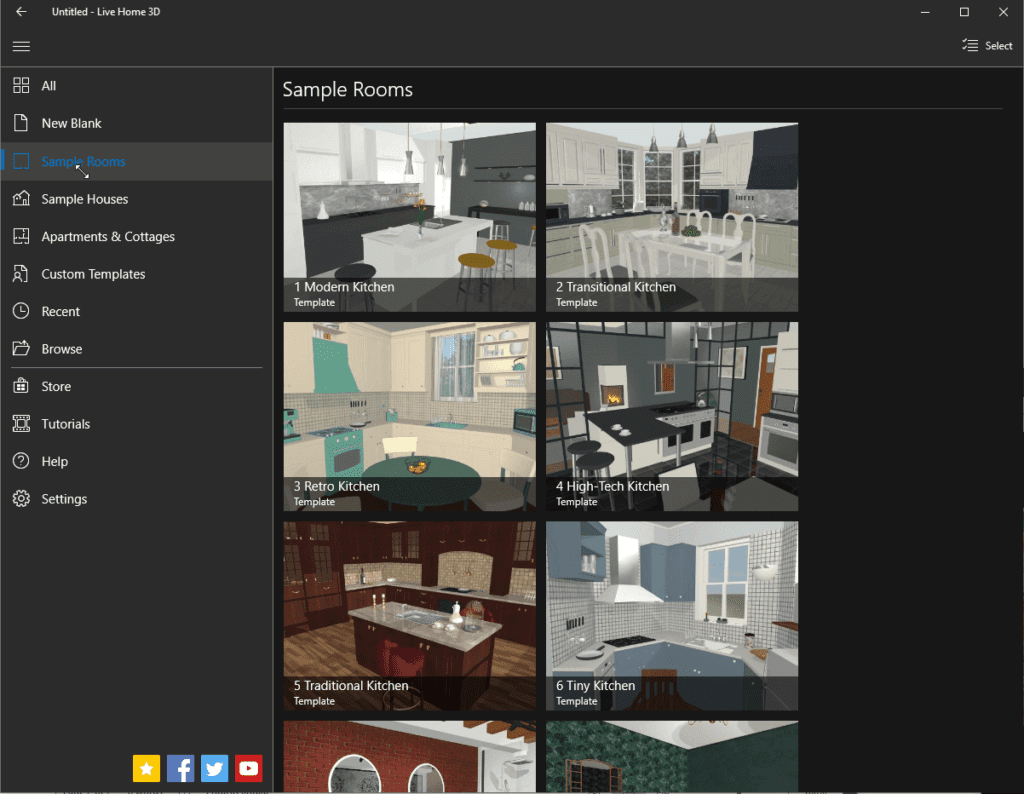This screenshot has width=1024, height=794.
Task: Click the Untitled - Live Home 3D title
Action: [106, 12]
